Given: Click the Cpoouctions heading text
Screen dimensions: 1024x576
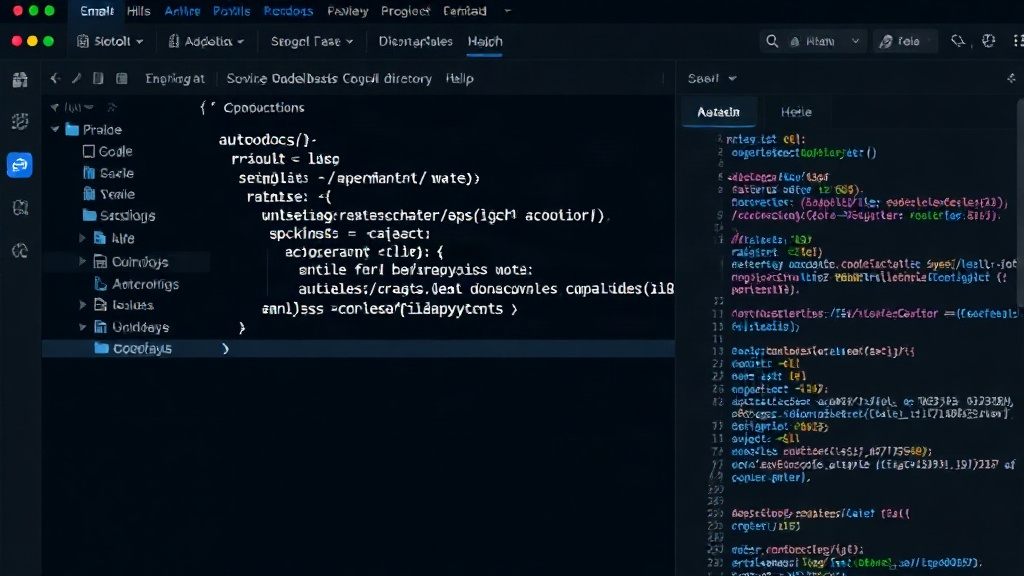Looking at the screenshot, I should [x=264, y=108].
